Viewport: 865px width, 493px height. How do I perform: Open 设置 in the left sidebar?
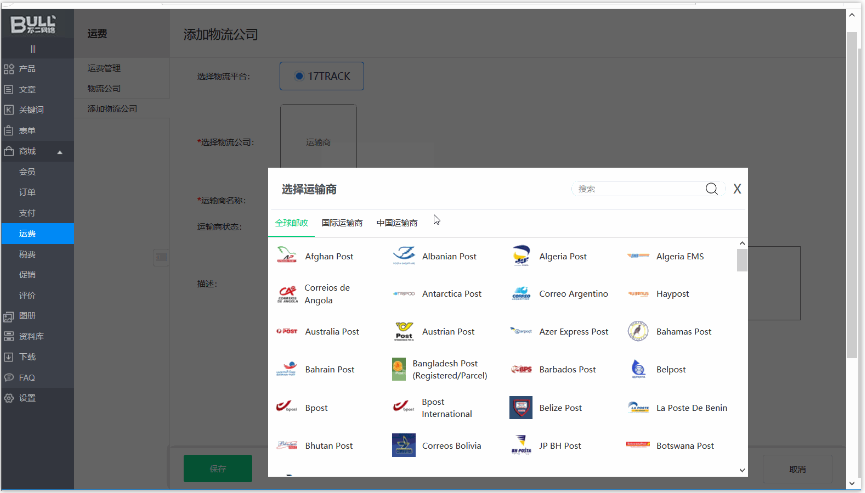[x=27, y=398]
